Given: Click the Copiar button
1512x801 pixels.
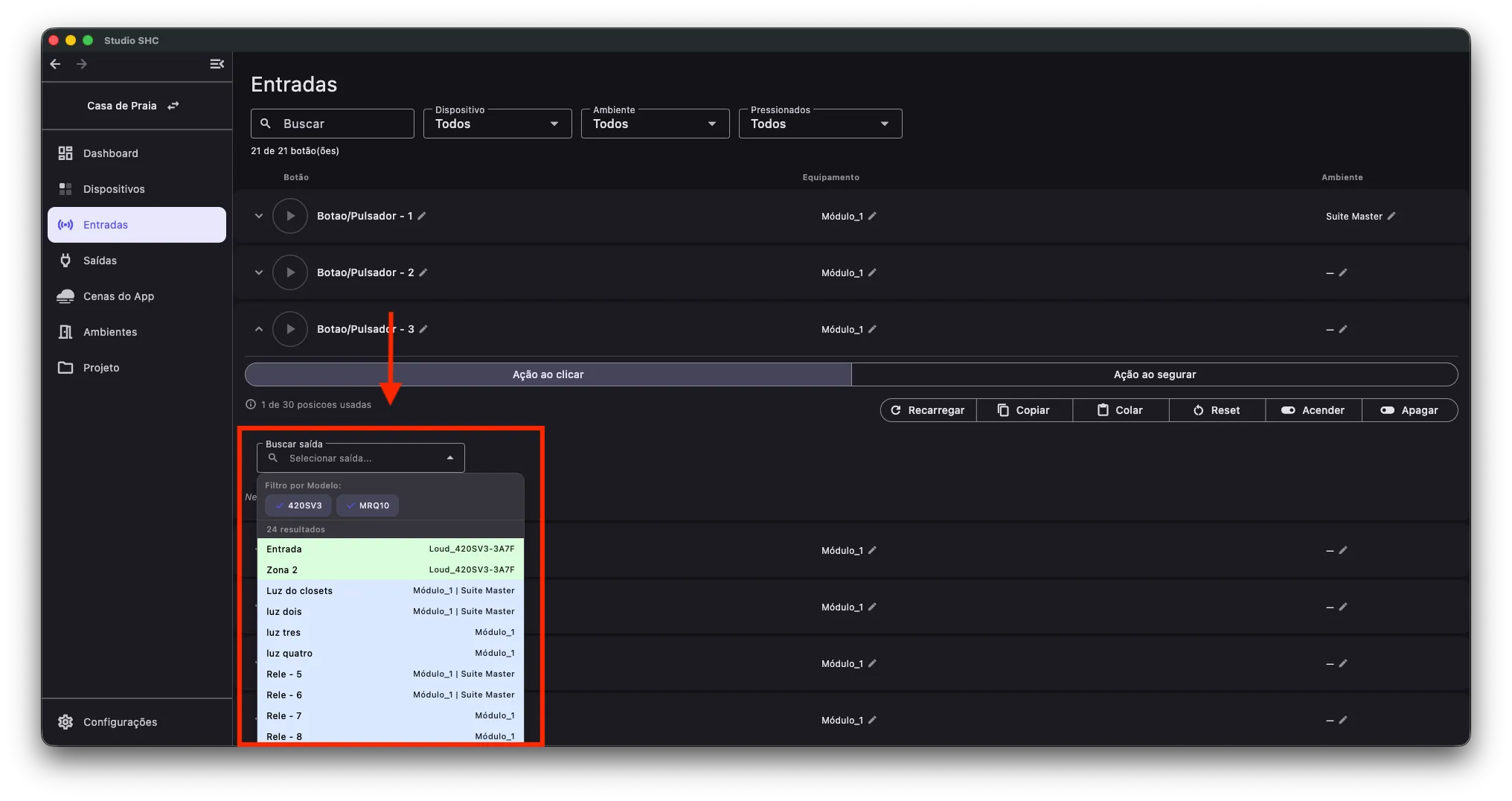Looking at the screenshot, I should coord(1025,410).
